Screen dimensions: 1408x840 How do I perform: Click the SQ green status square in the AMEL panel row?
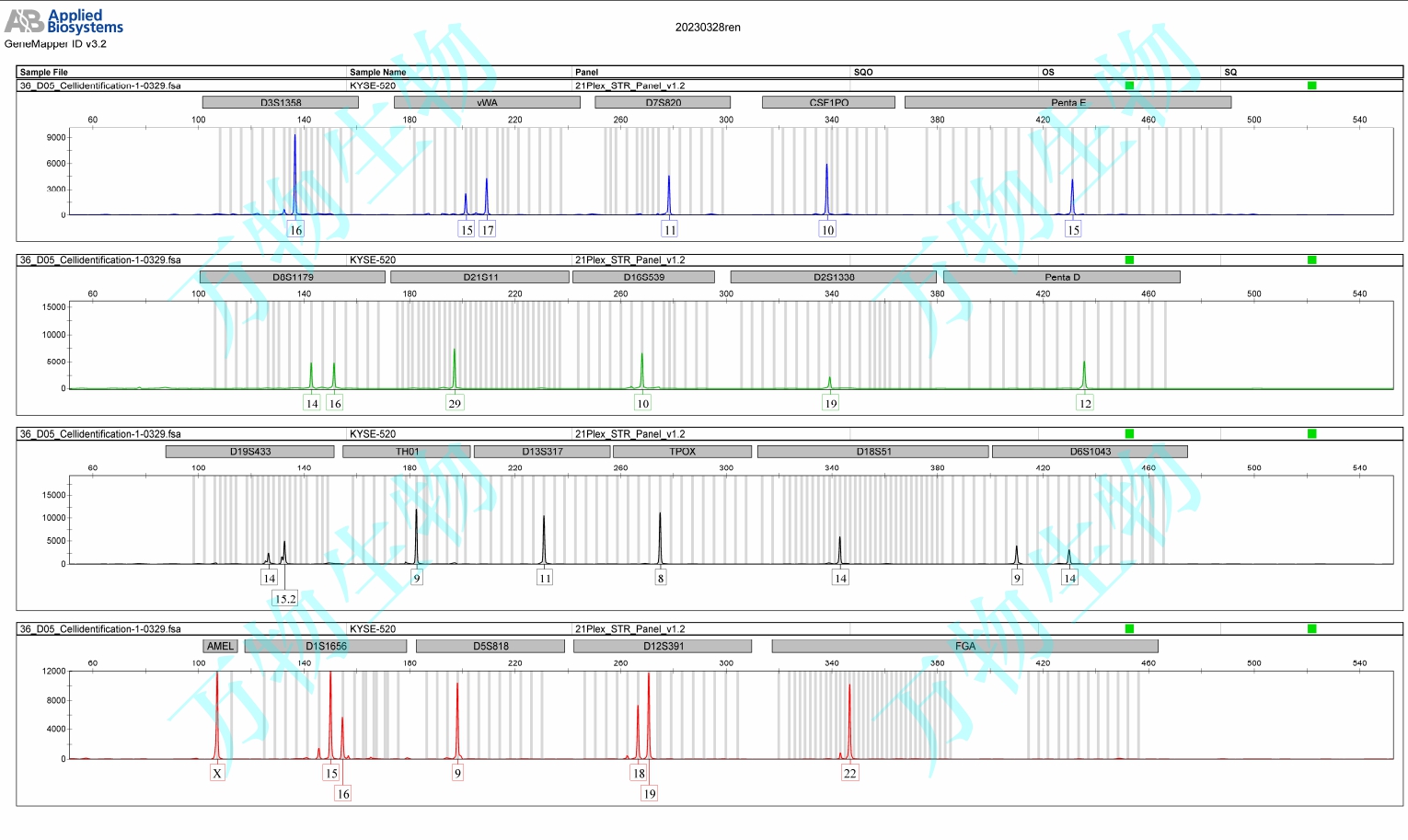1311,628
